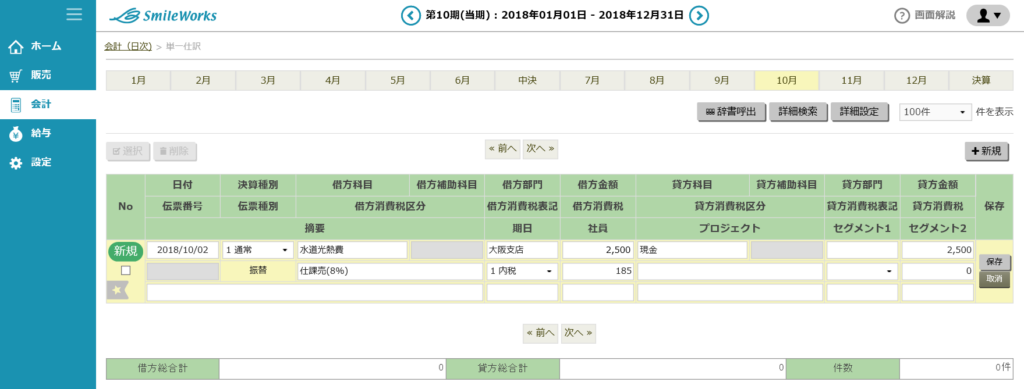Open the user account dropdown
Screen dimensions: 1024x389
(987, 15)
